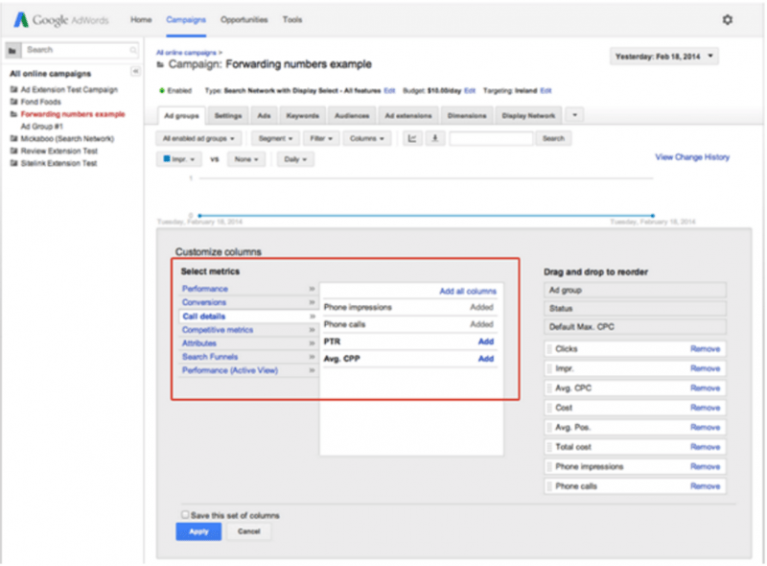Image resolution: width=767 pixels, height=566 pixels.
Task: Check Save this set of columns
Action: [x=185, y=514]
